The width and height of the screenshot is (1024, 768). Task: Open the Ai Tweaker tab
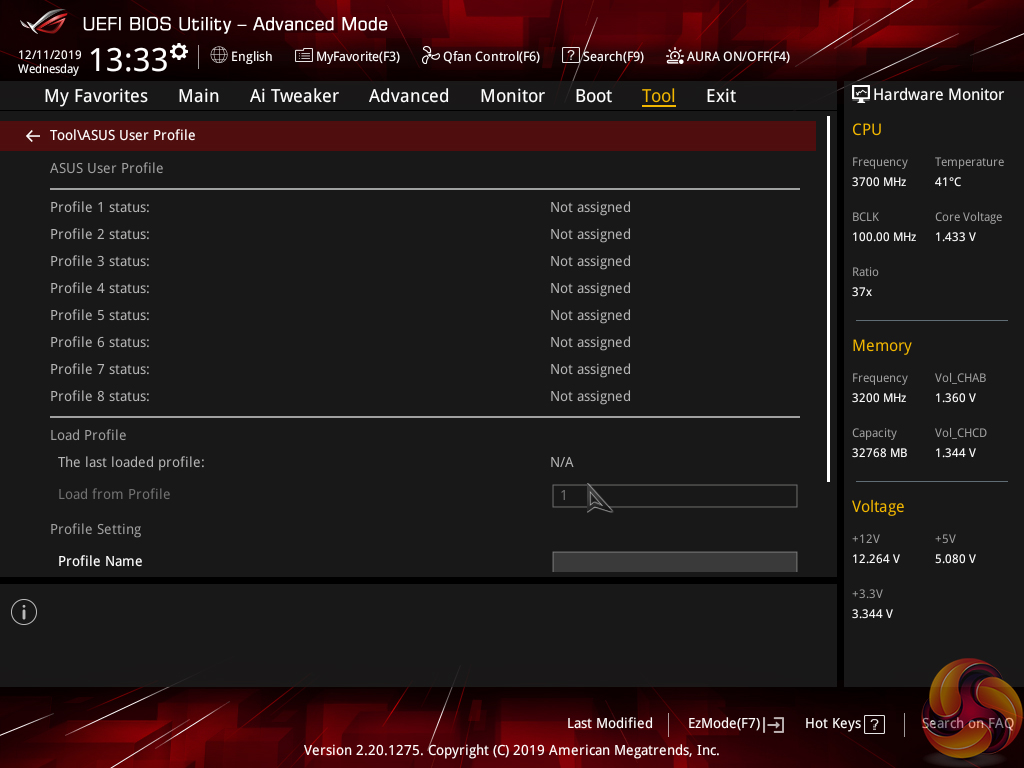[294, 95]
